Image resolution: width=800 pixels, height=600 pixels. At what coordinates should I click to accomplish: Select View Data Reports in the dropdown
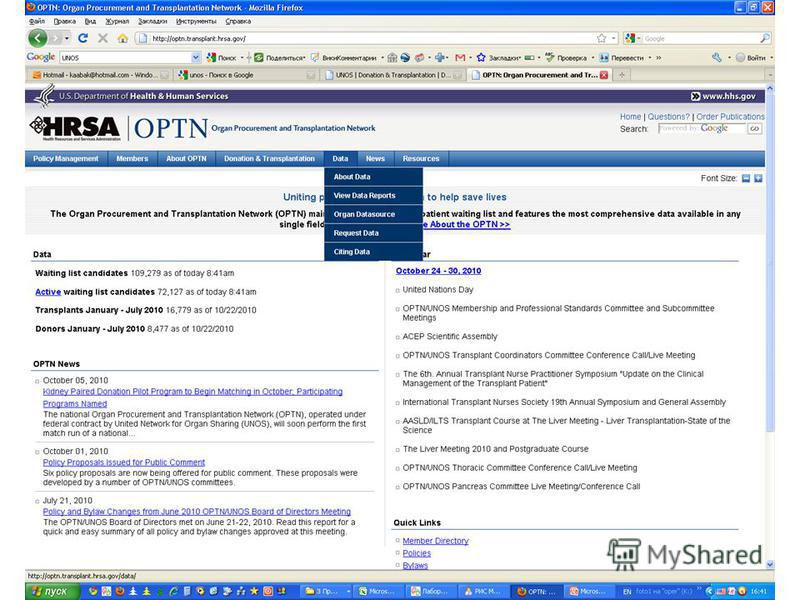point(373,195)
